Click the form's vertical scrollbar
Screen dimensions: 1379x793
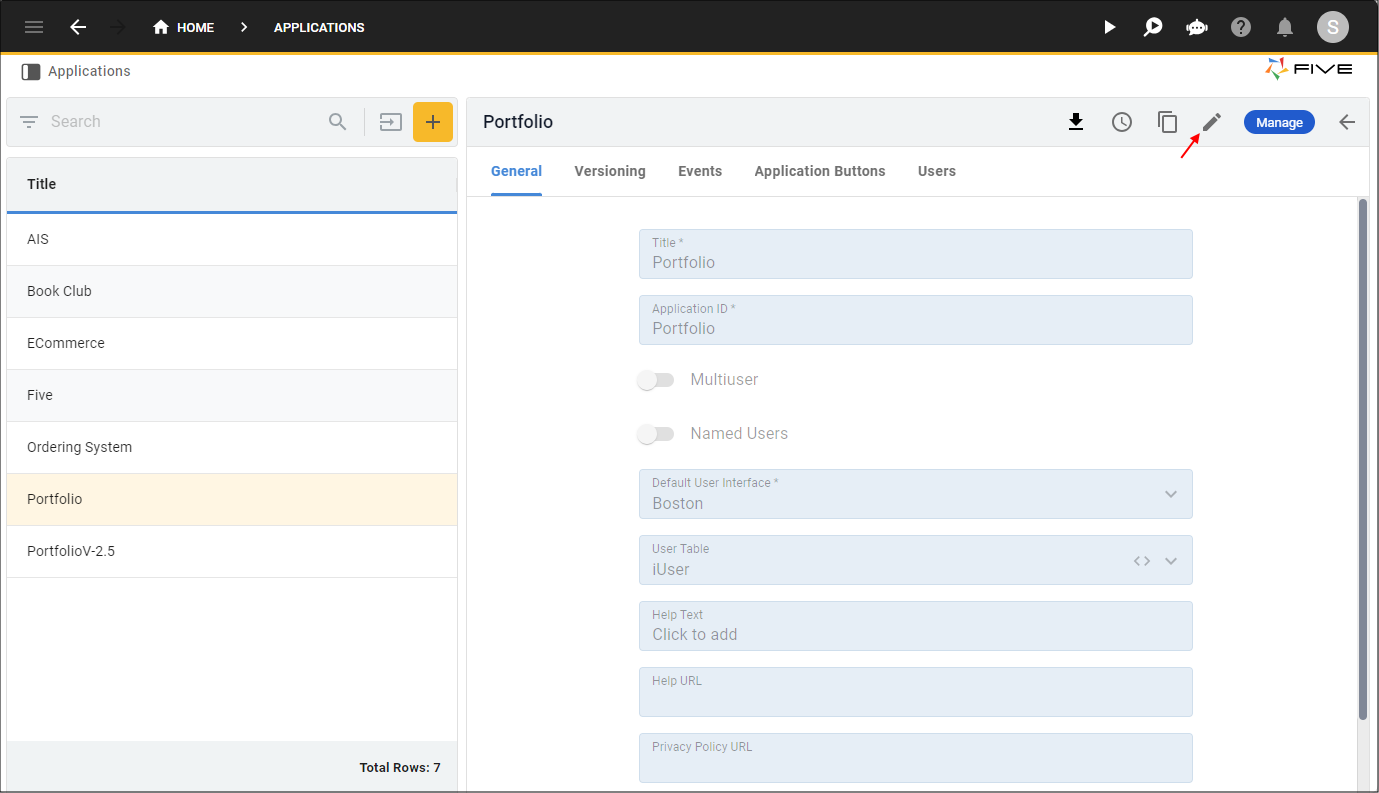[x=1363, y=459]
